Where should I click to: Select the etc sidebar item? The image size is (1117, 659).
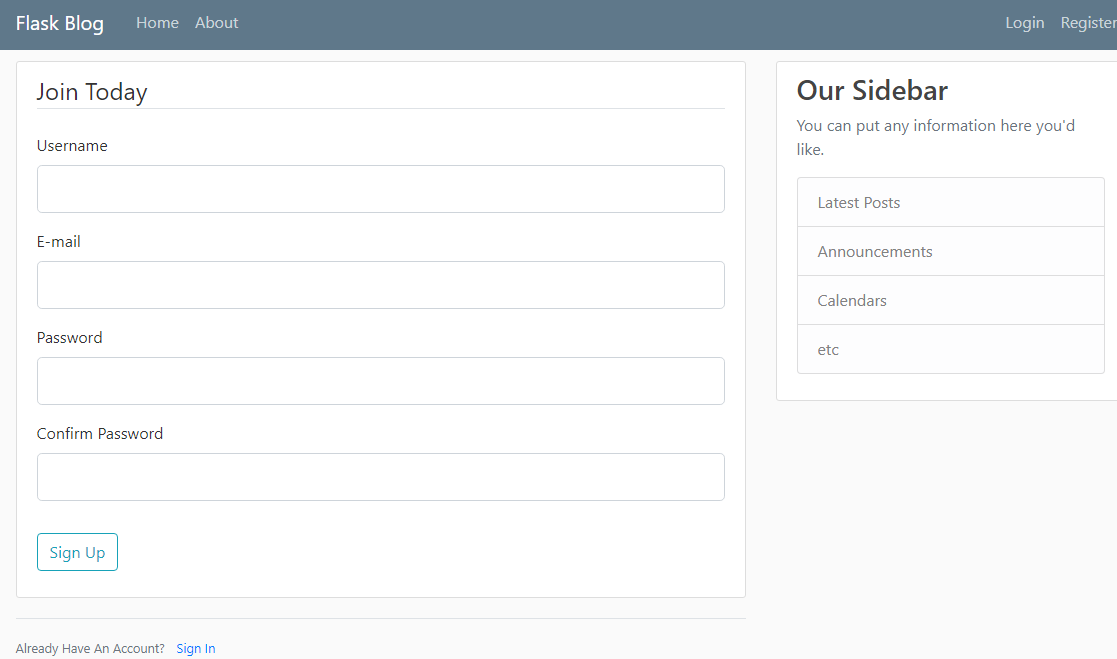click(x=950, y=349)
